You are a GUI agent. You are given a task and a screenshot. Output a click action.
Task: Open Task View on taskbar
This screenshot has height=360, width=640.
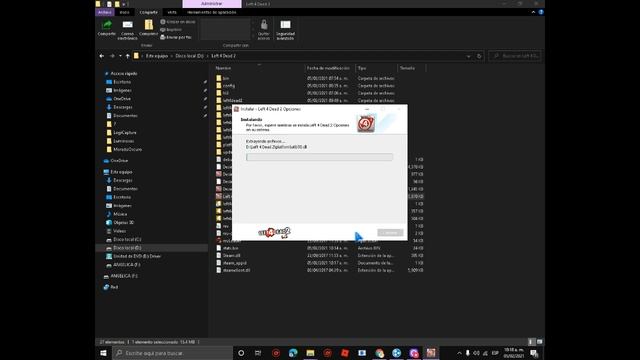258,353
